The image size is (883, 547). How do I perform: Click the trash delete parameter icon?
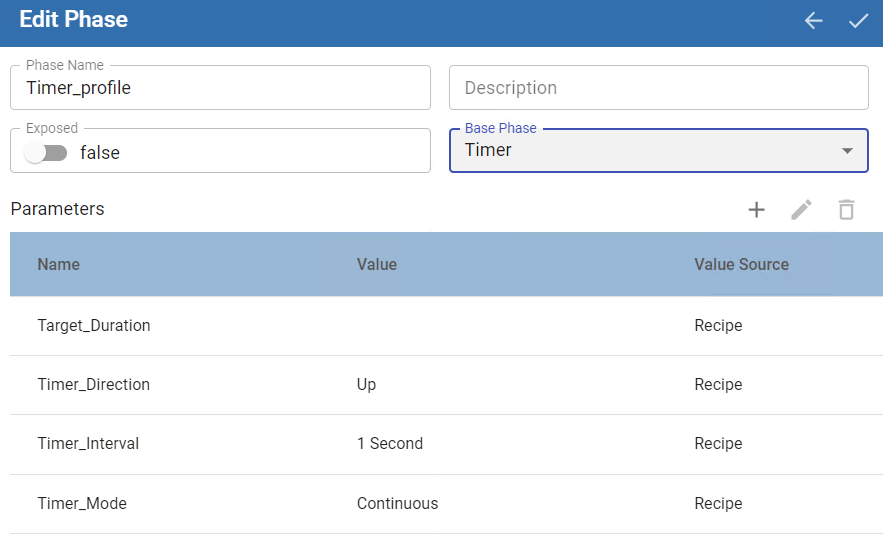(846, 209)
